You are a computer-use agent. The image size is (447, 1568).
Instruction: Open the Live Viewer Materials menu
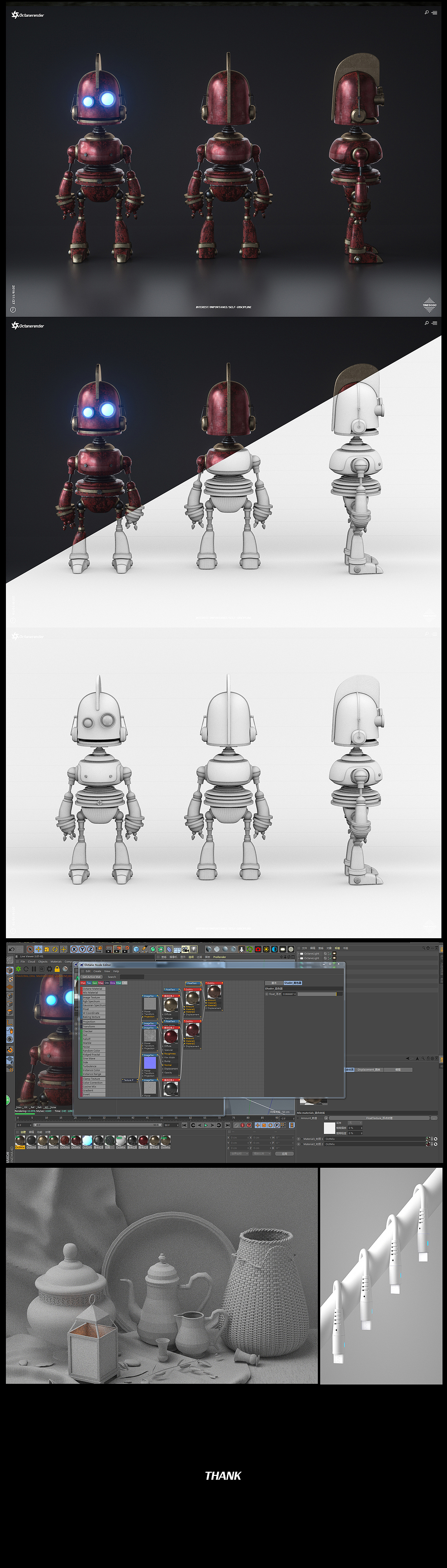click(x=56, y=962)
